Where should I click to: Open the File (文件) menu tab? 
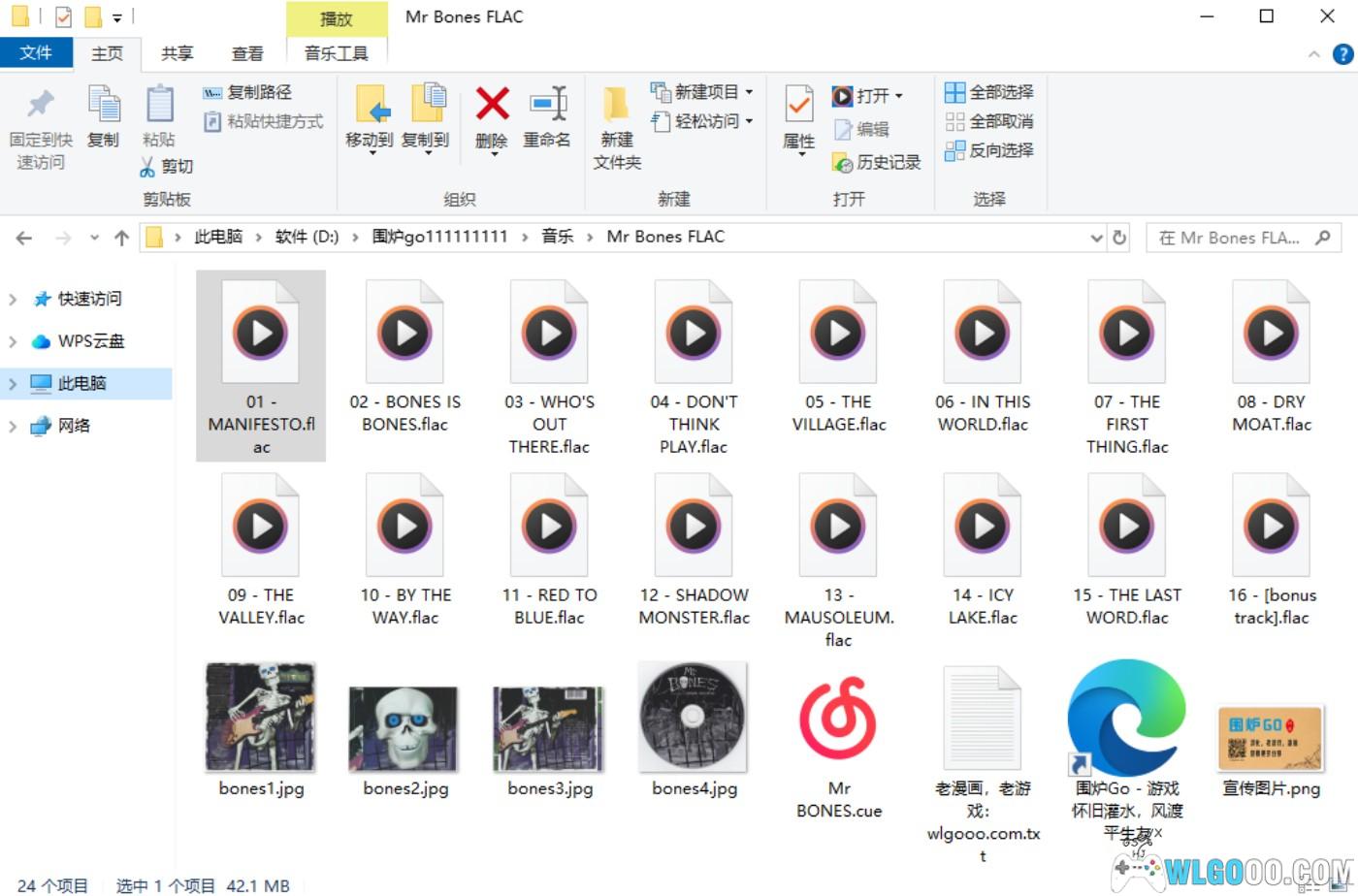(36, 52)
